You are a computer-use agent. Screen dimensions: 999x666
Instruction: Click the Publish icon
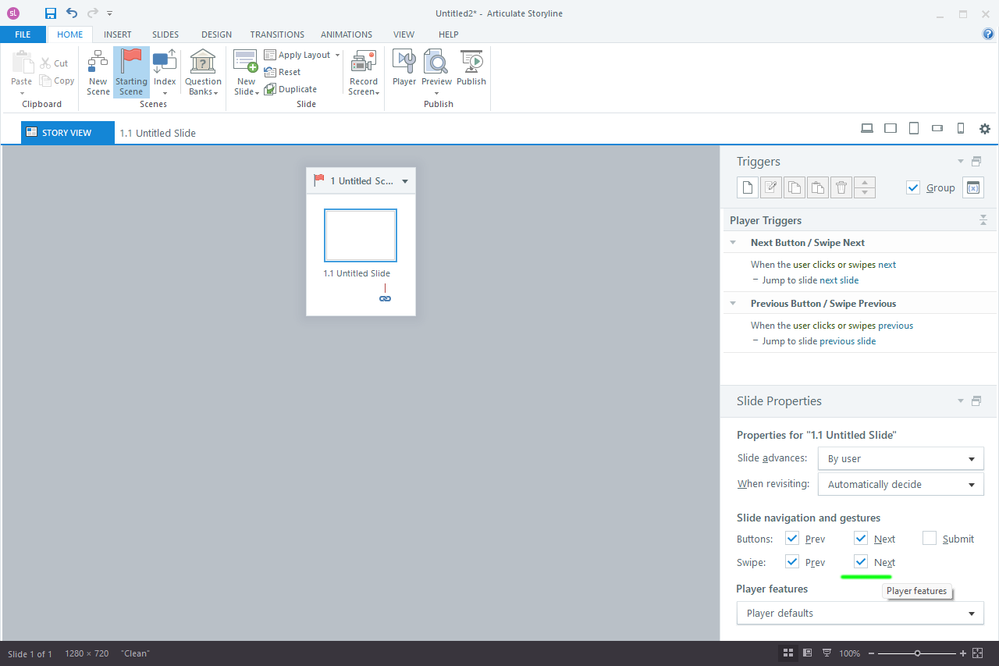471,64
